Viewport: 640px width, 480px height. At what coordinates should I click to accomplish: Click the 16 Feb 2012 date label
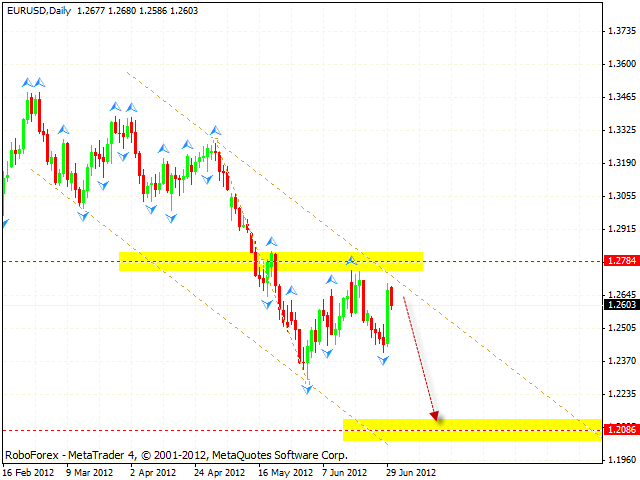coord(27,471)
